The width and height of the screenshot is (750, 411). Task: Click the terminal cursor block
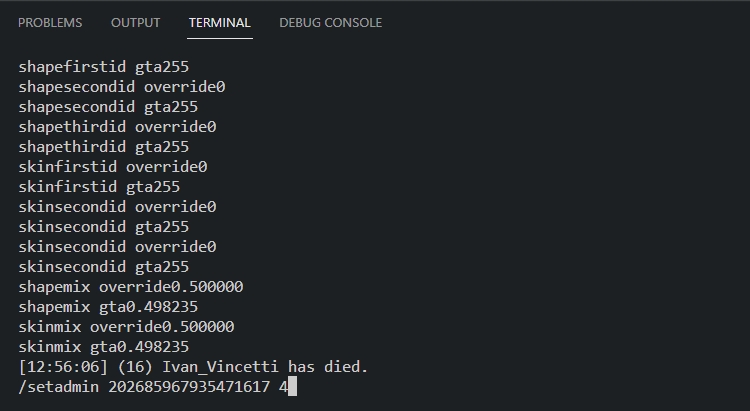293,386
